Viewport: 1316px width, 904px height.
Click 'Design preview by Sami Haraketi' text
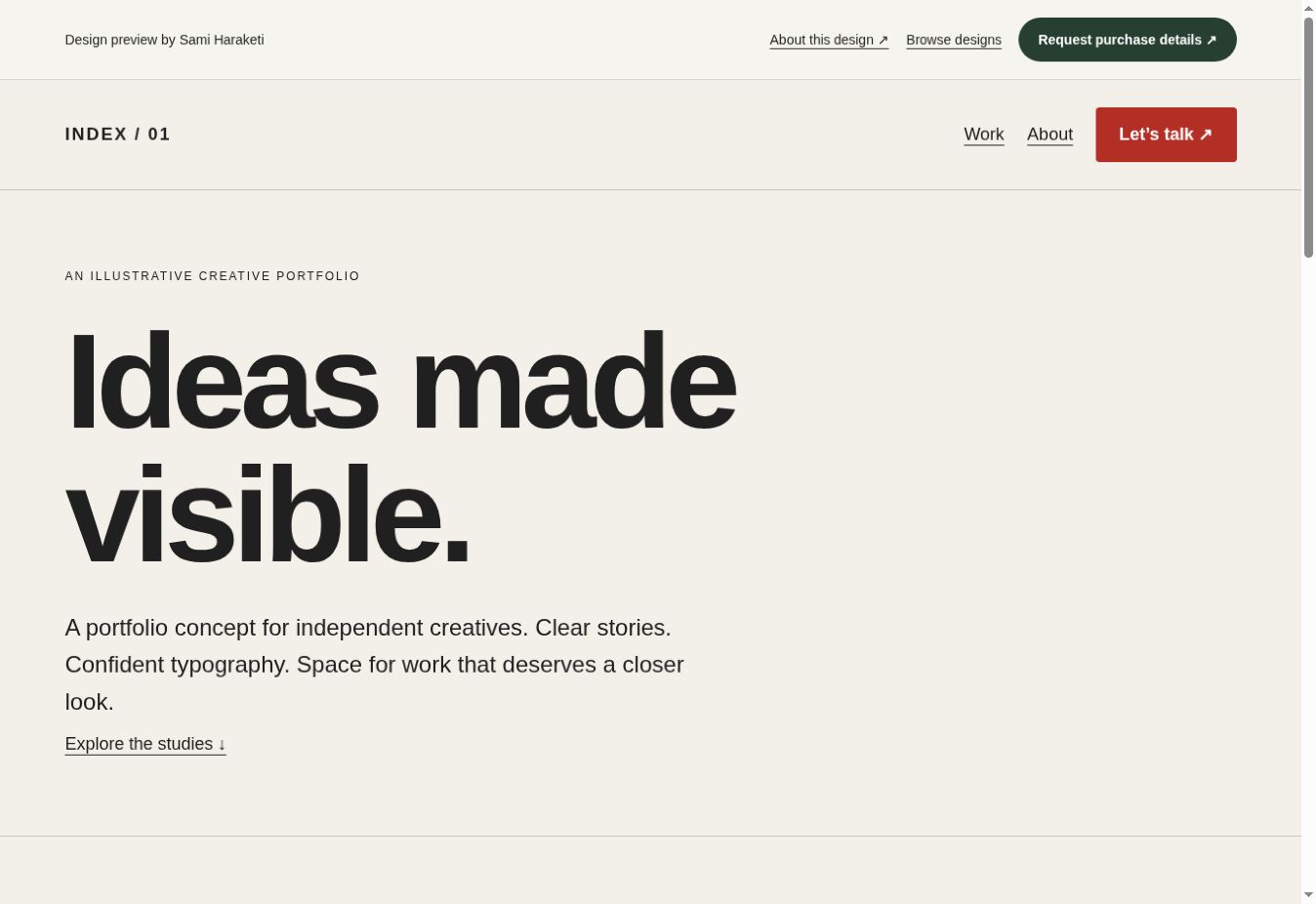(x=165, y=40)
